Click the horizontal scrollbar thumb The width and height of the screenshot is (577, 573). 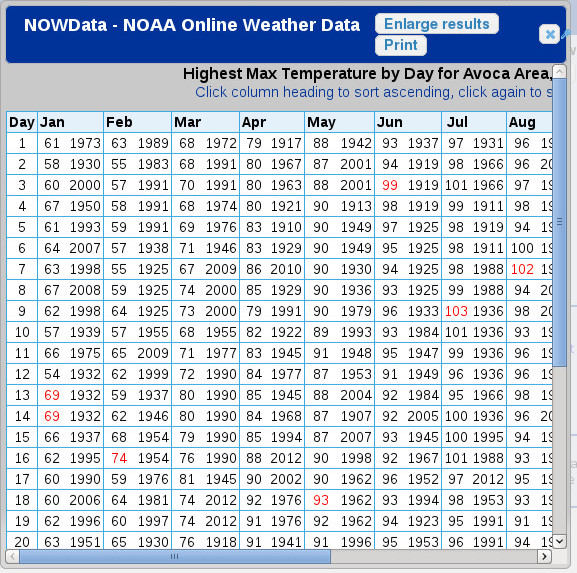click(175, 556)
